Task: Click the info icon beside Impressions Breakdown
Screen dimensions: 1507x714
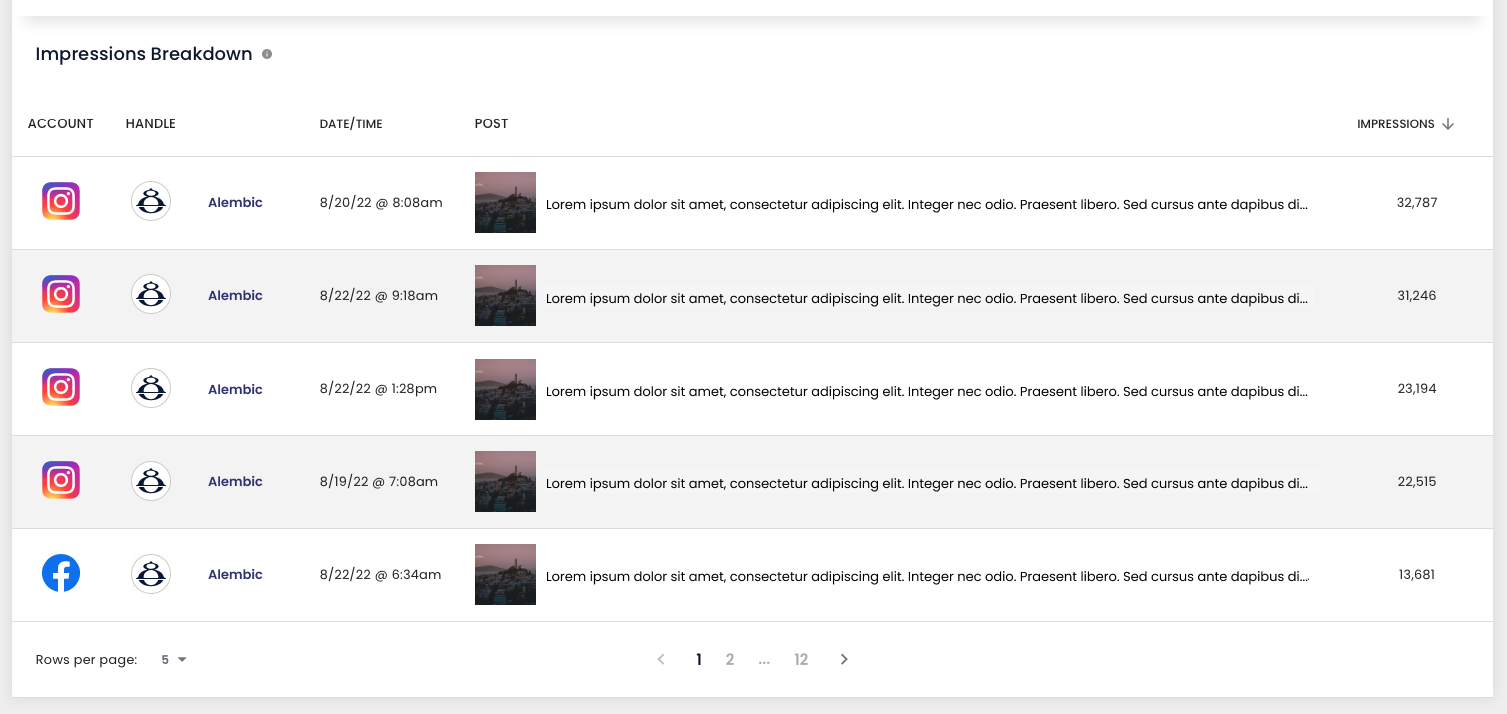Action: [267, 54]
